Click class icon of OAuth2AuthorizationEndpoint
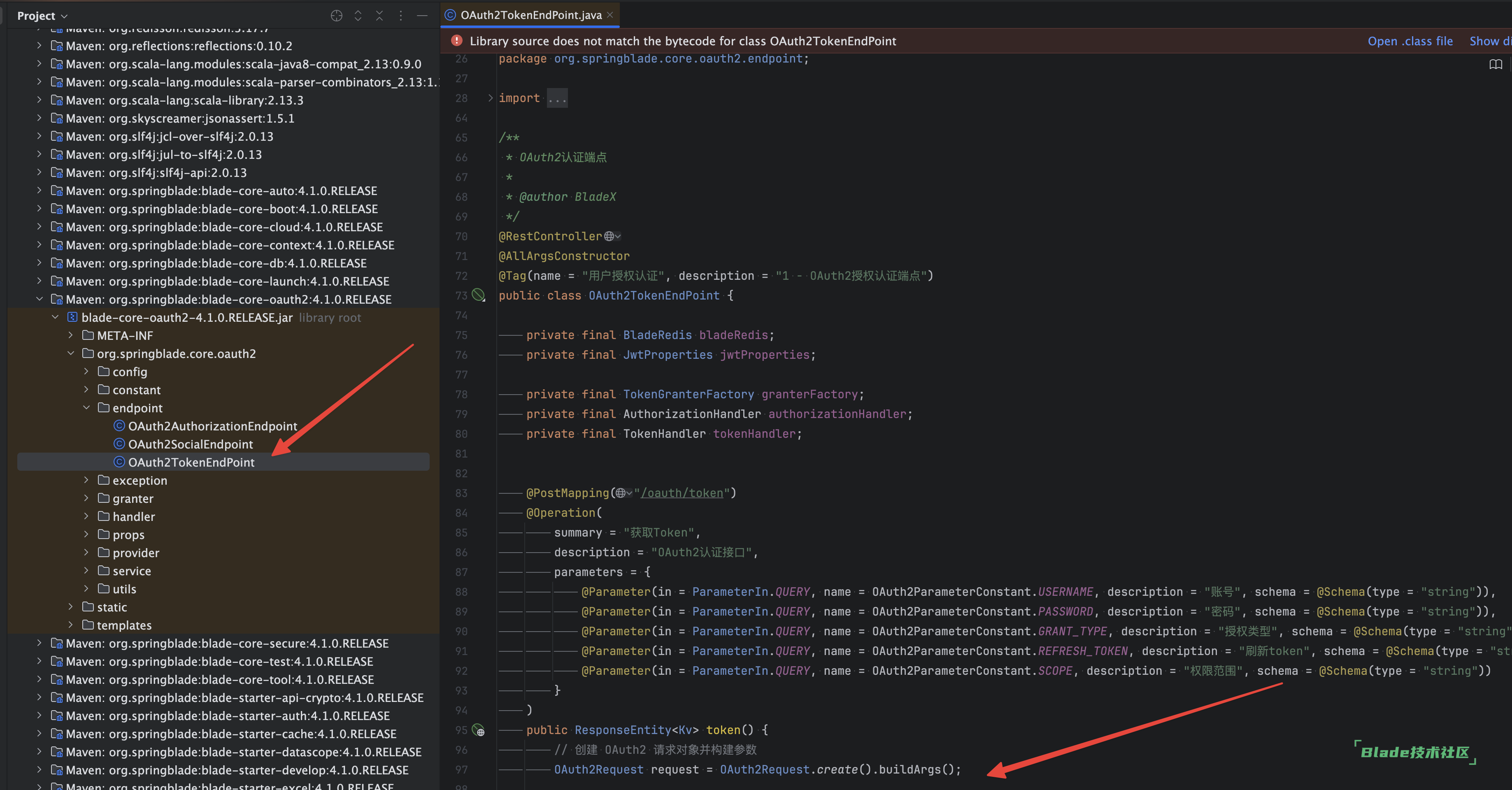 [119, 425]
